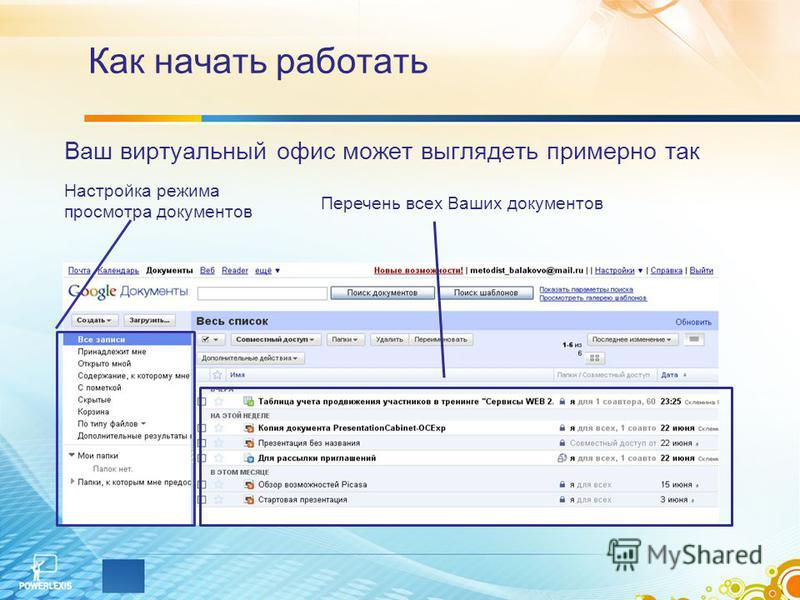The image size is (800, 600).
Task: Click the sharing icon on Для рассылки приглашений row
Action: [x=562, y=458]
